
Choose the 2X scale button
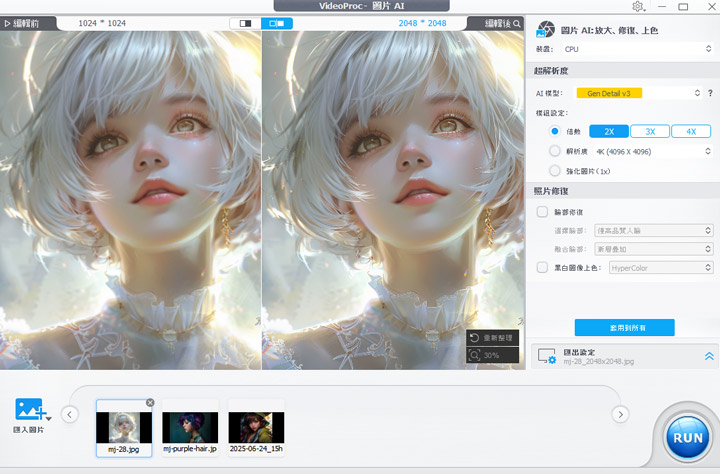[609, 131]
